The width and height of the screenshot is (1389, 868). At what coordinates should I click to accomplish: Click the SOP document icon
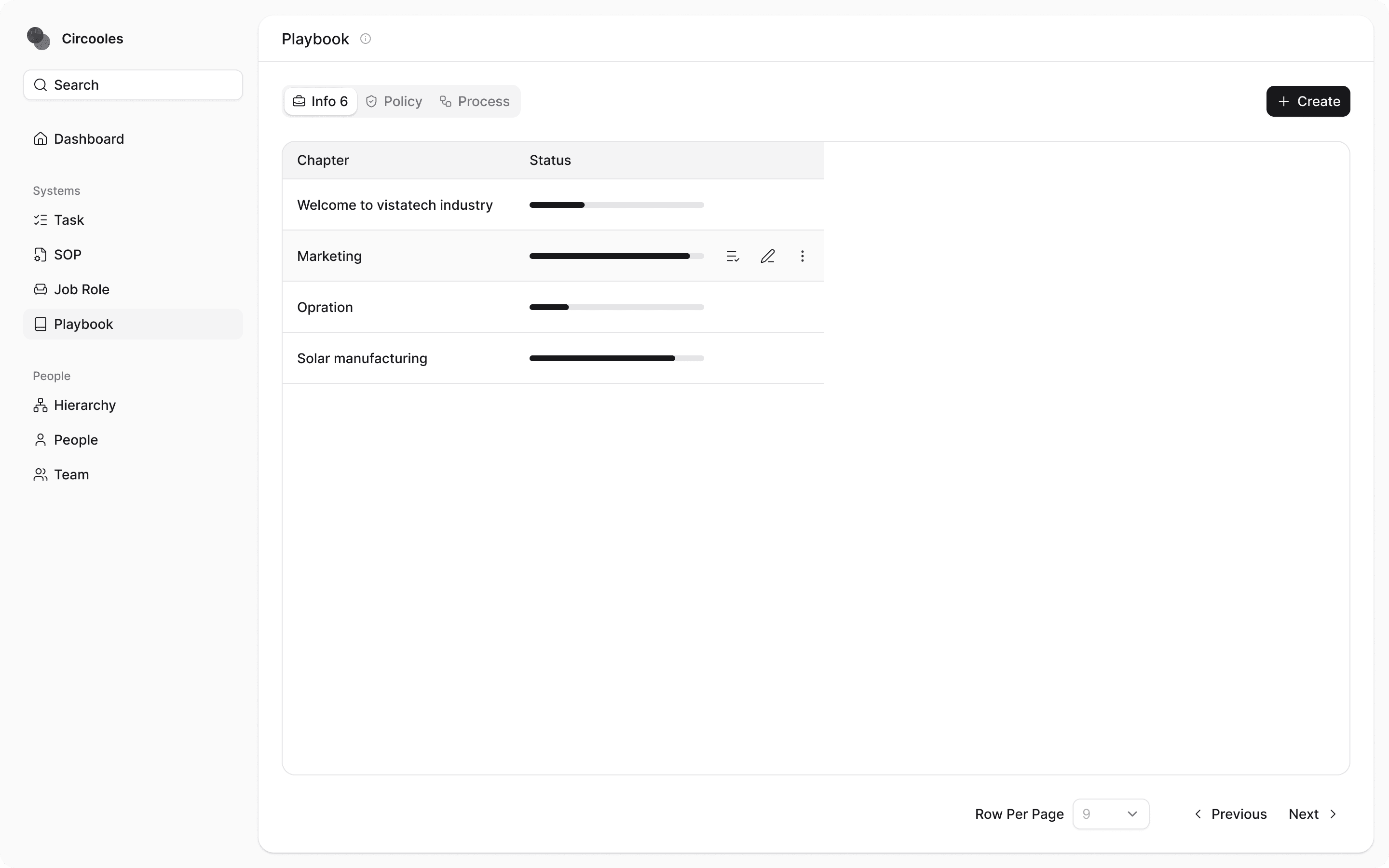pos(40,255)
